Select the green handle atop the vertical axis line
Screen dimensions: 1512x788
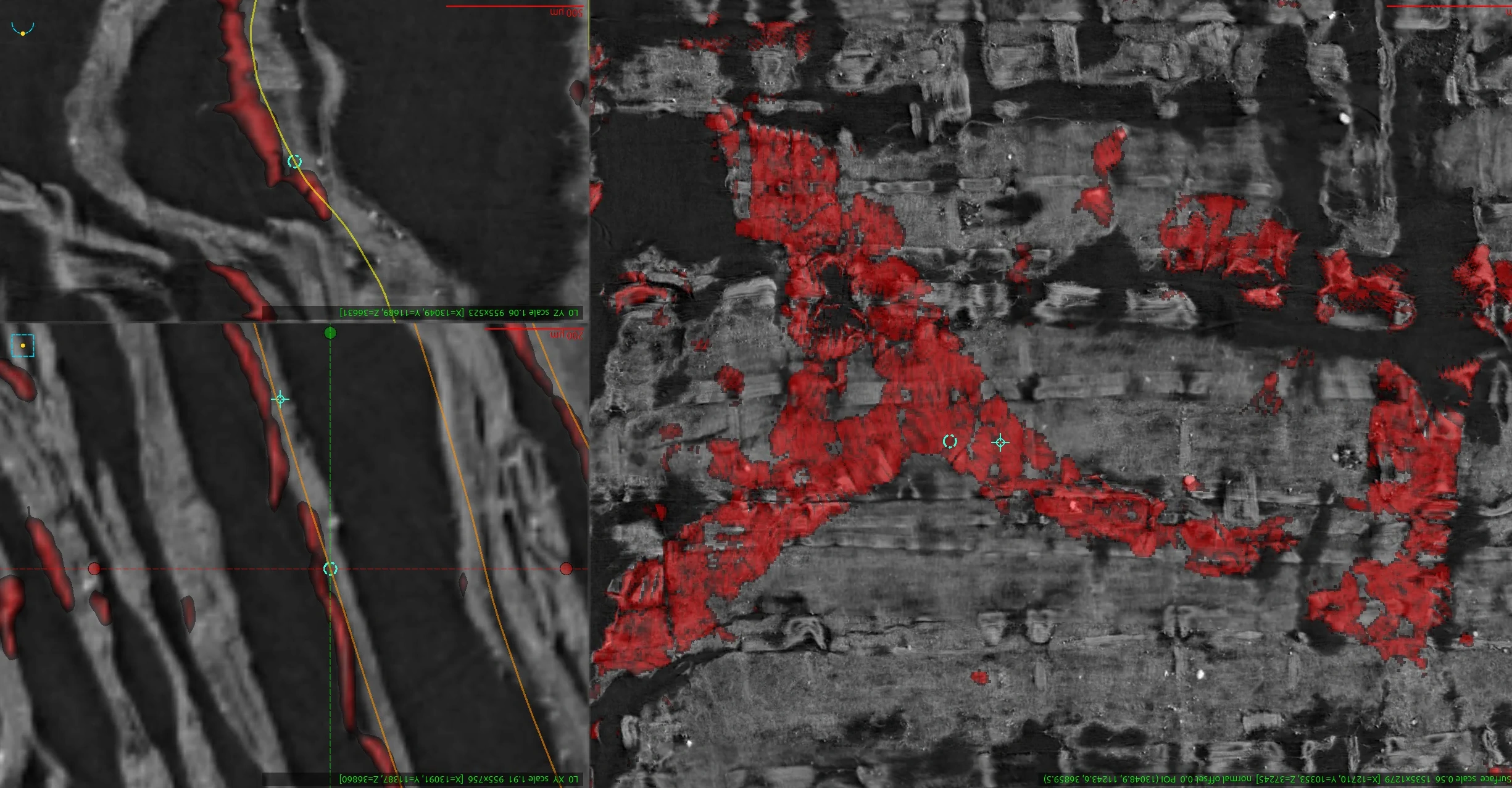pos(330,333)
